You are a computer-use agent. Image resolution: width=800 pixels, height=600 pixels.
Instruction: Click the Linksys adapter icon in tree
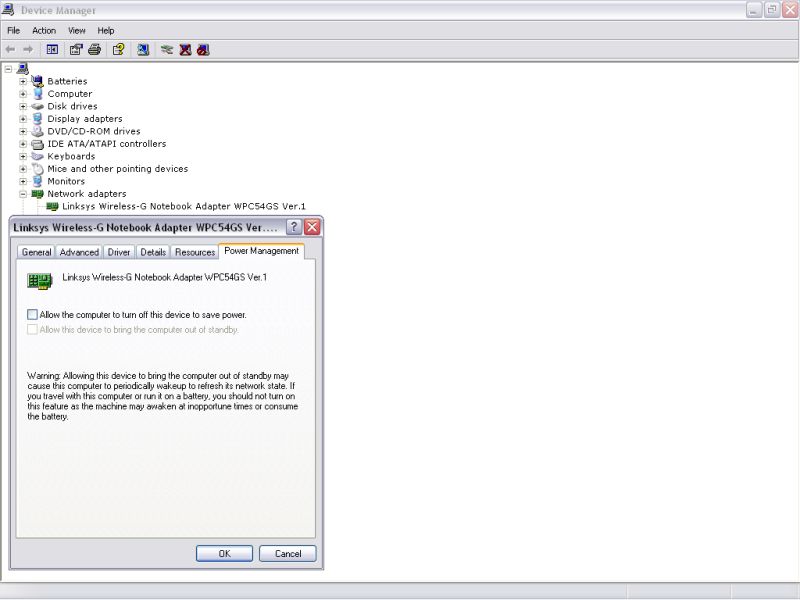(x=52, y=206)
